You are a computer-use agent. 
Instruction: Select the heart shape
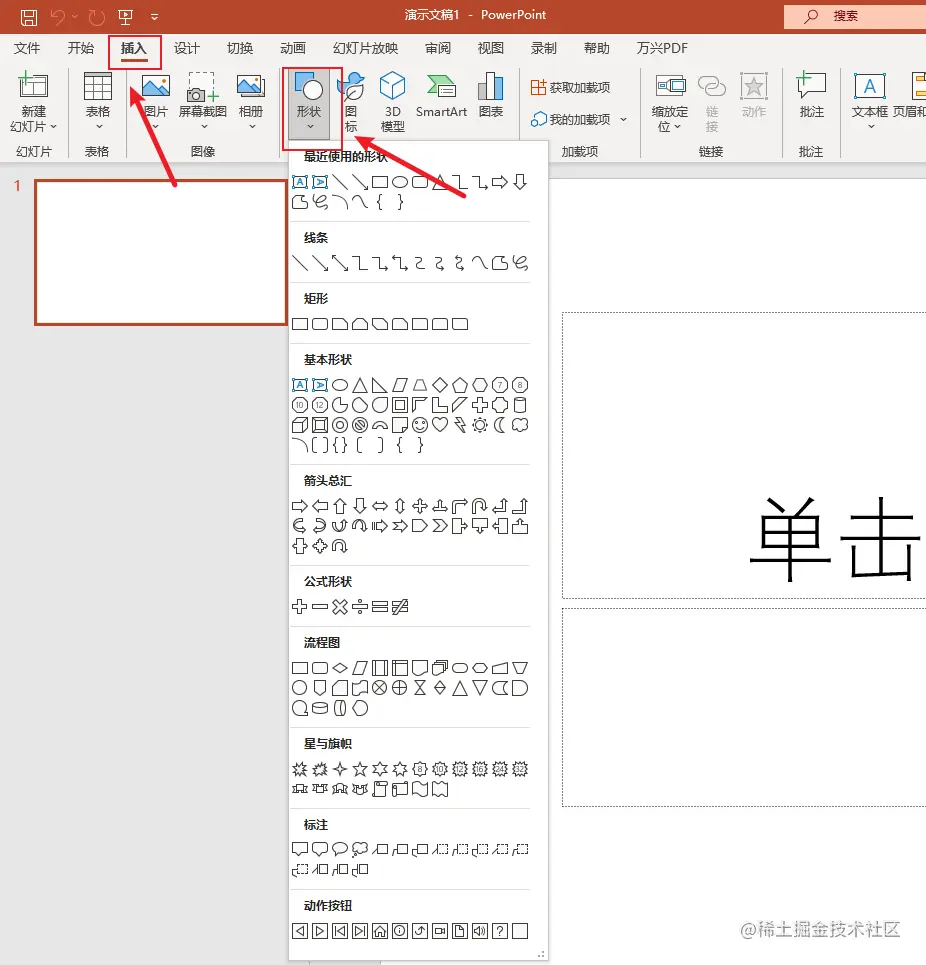[440, 425]
